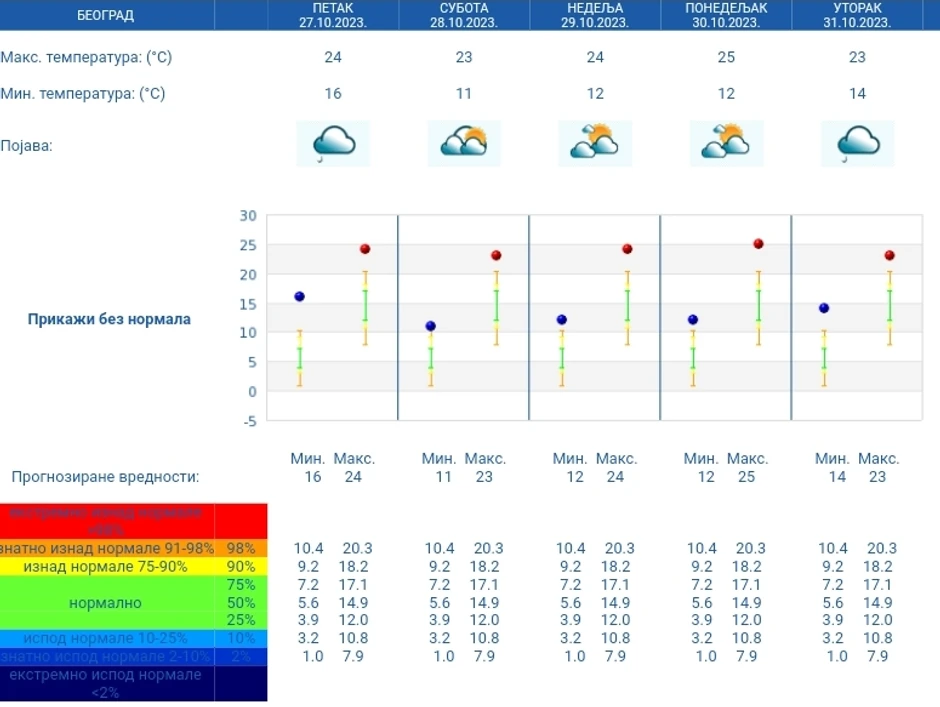This screenshot has width=940, height=707.
Task: Click Monday's partly cloudy weather icon
Action: pos(726,143)
